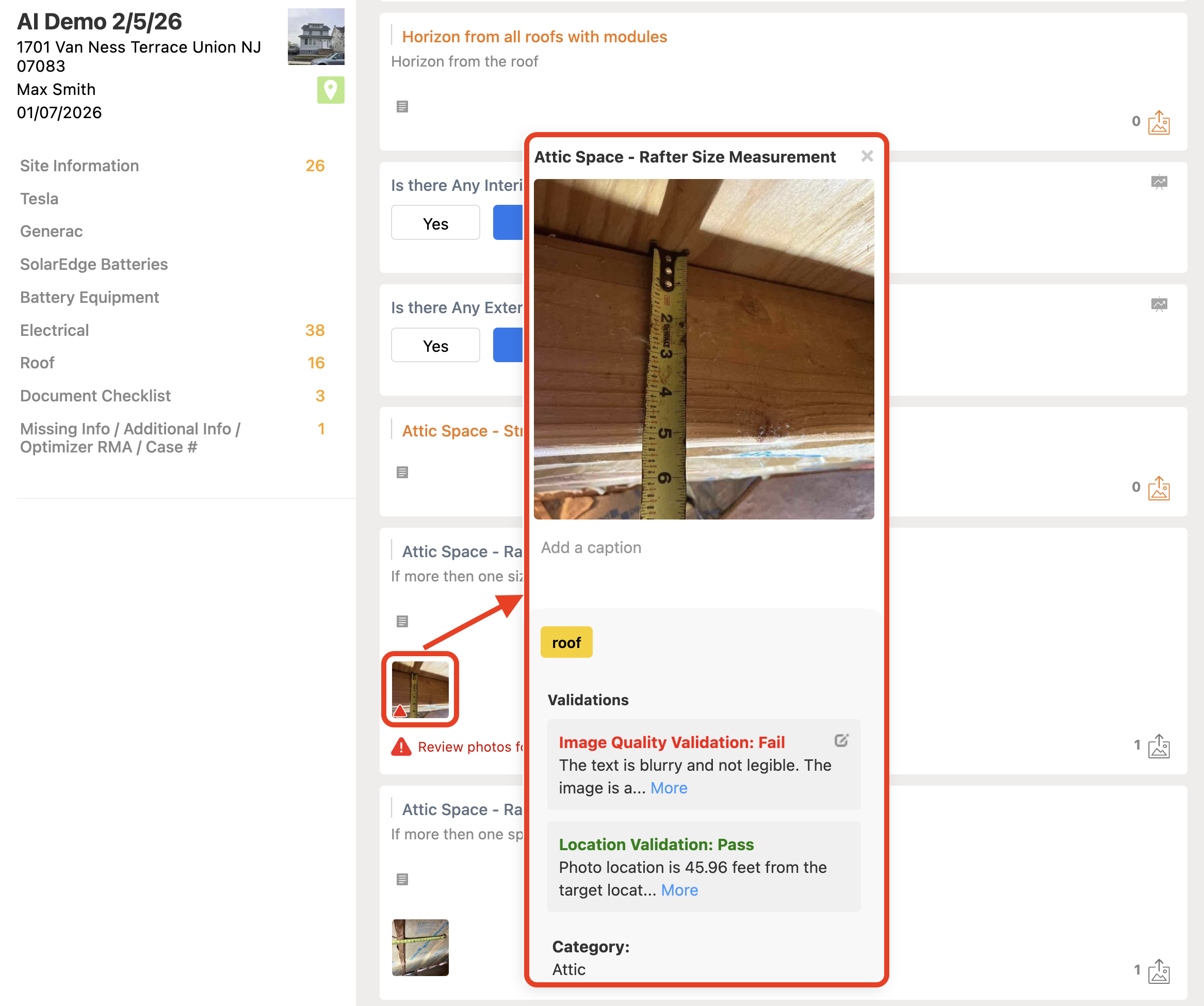Expand Location Validation details via More
1204x1006 pixels.
tap(679, 890)
